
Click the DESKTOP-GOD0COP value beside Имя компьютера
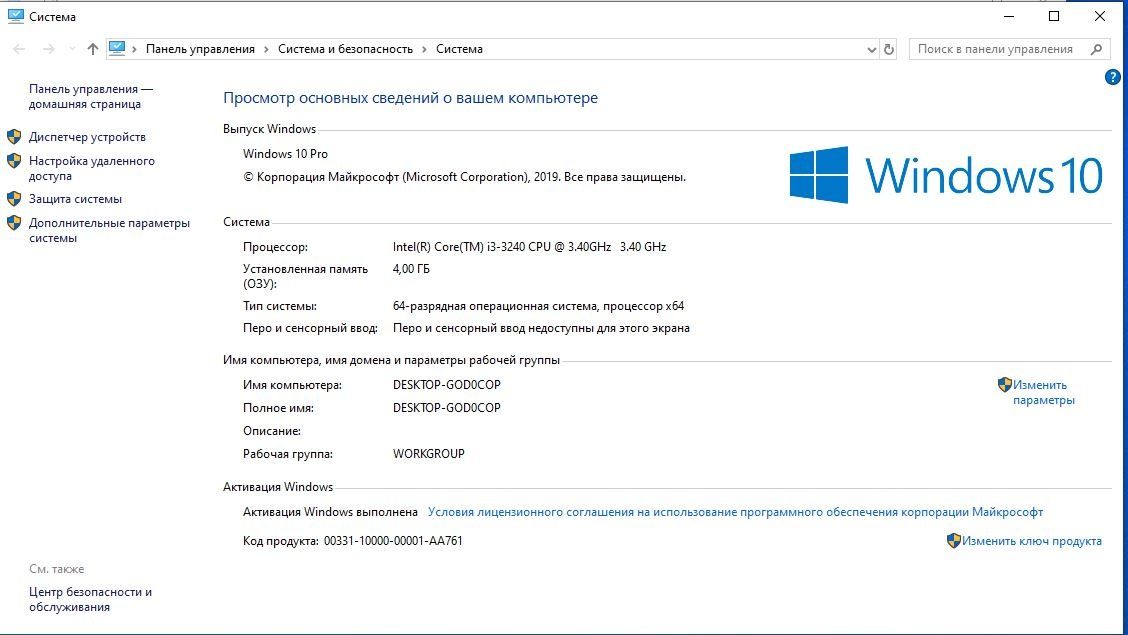[447, 385]
